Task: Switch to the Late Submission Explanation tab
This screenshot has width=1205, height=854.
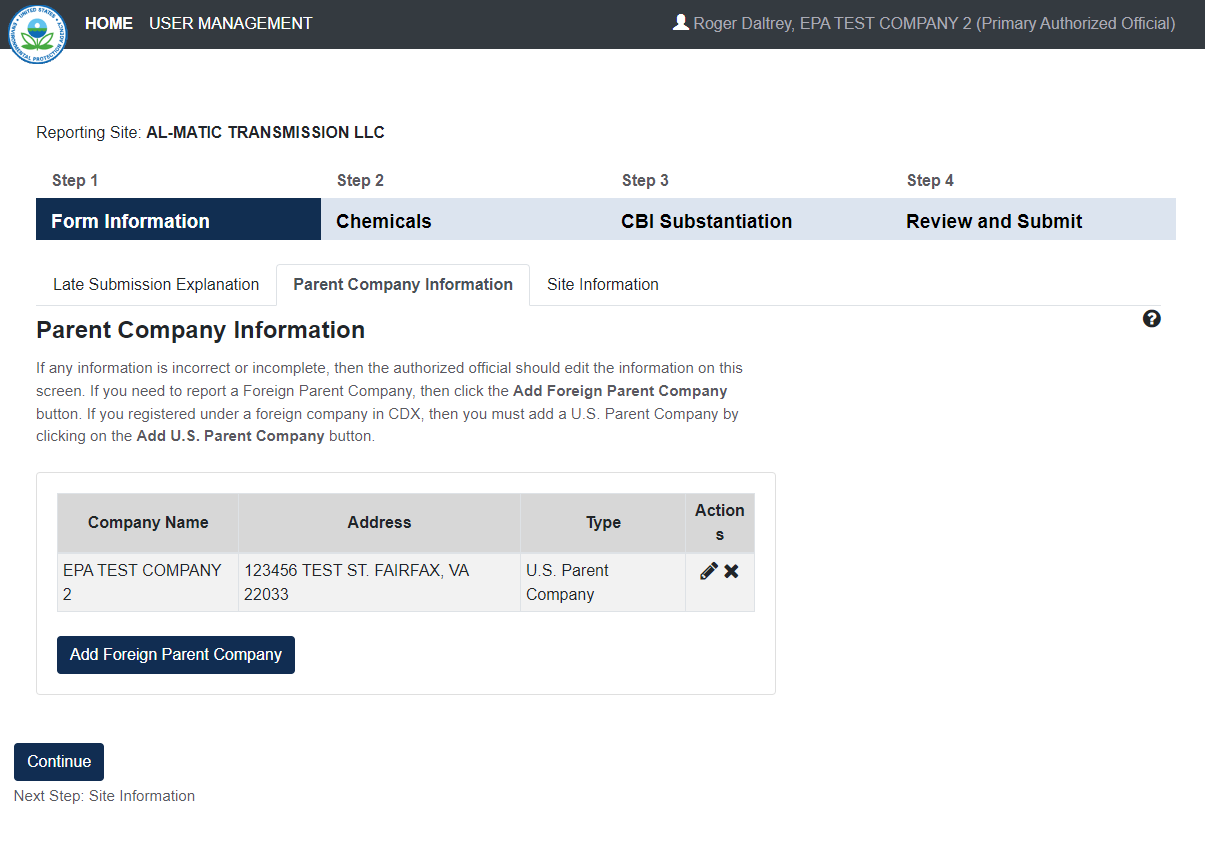Action: (x=156, y=285)
